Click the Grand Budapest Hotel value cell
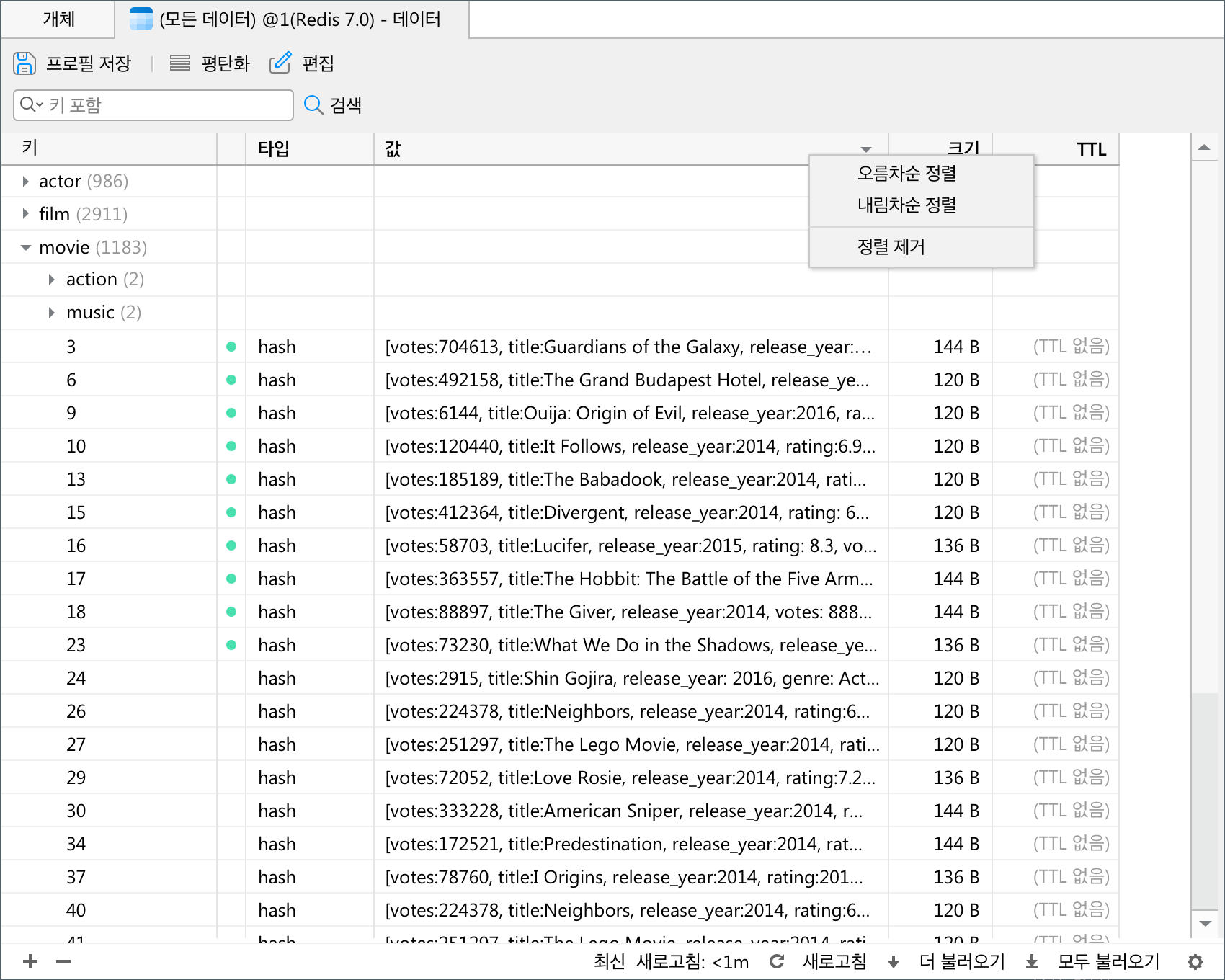Screen dimensions: 1225x980 [631, 380]
